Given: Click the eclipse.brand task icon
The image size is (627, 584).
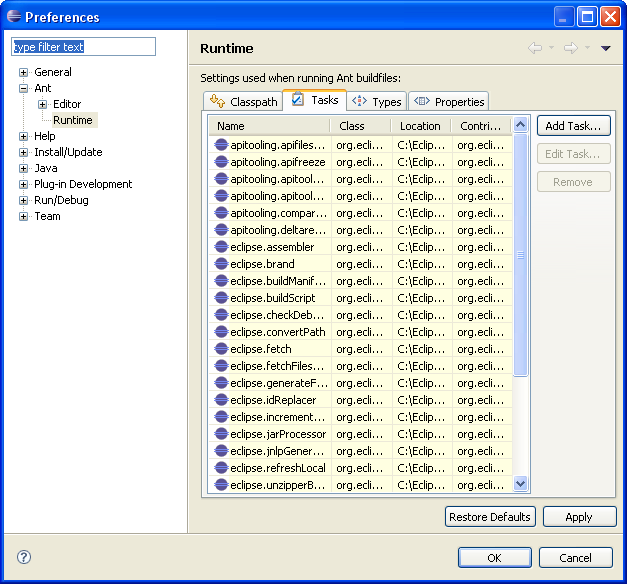Looking at the screenshot, I should point(221,264).
